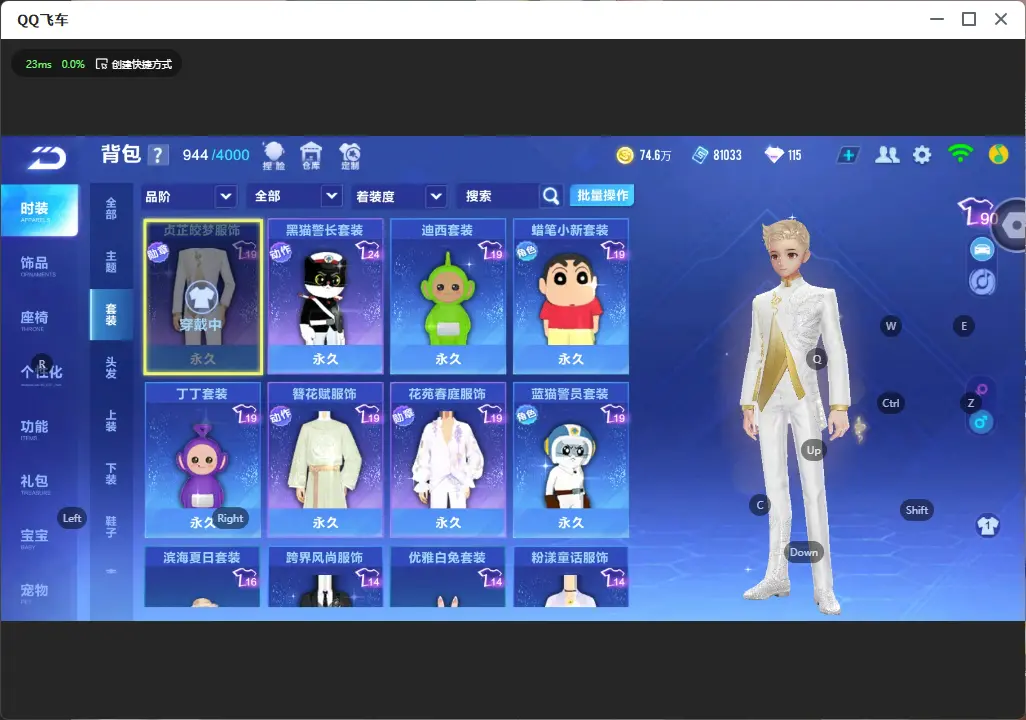
Task: Select the 迪西套装 outfit card
Action: (448, 297)
